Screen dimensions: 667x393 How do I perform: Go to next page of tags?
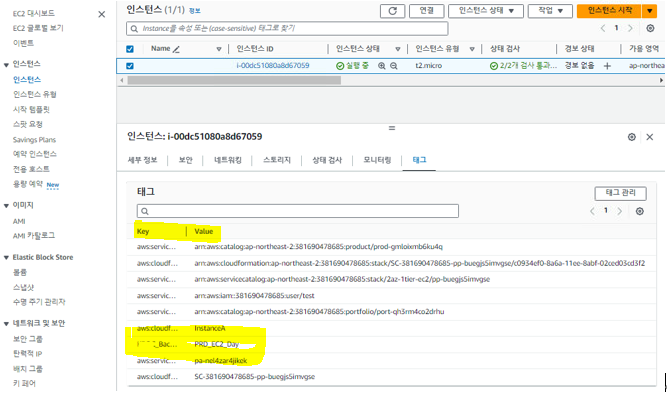[620, 211]
